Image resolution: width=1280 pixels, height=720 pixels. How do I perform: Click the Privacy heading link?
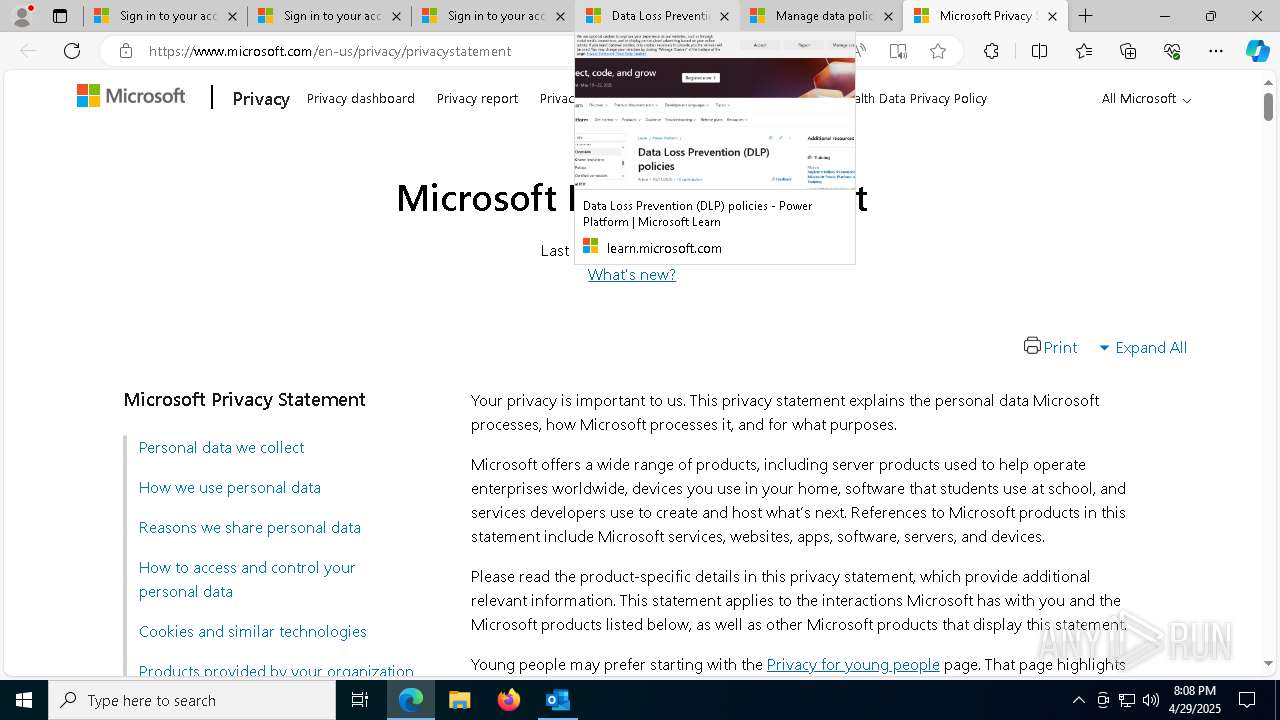261,98
